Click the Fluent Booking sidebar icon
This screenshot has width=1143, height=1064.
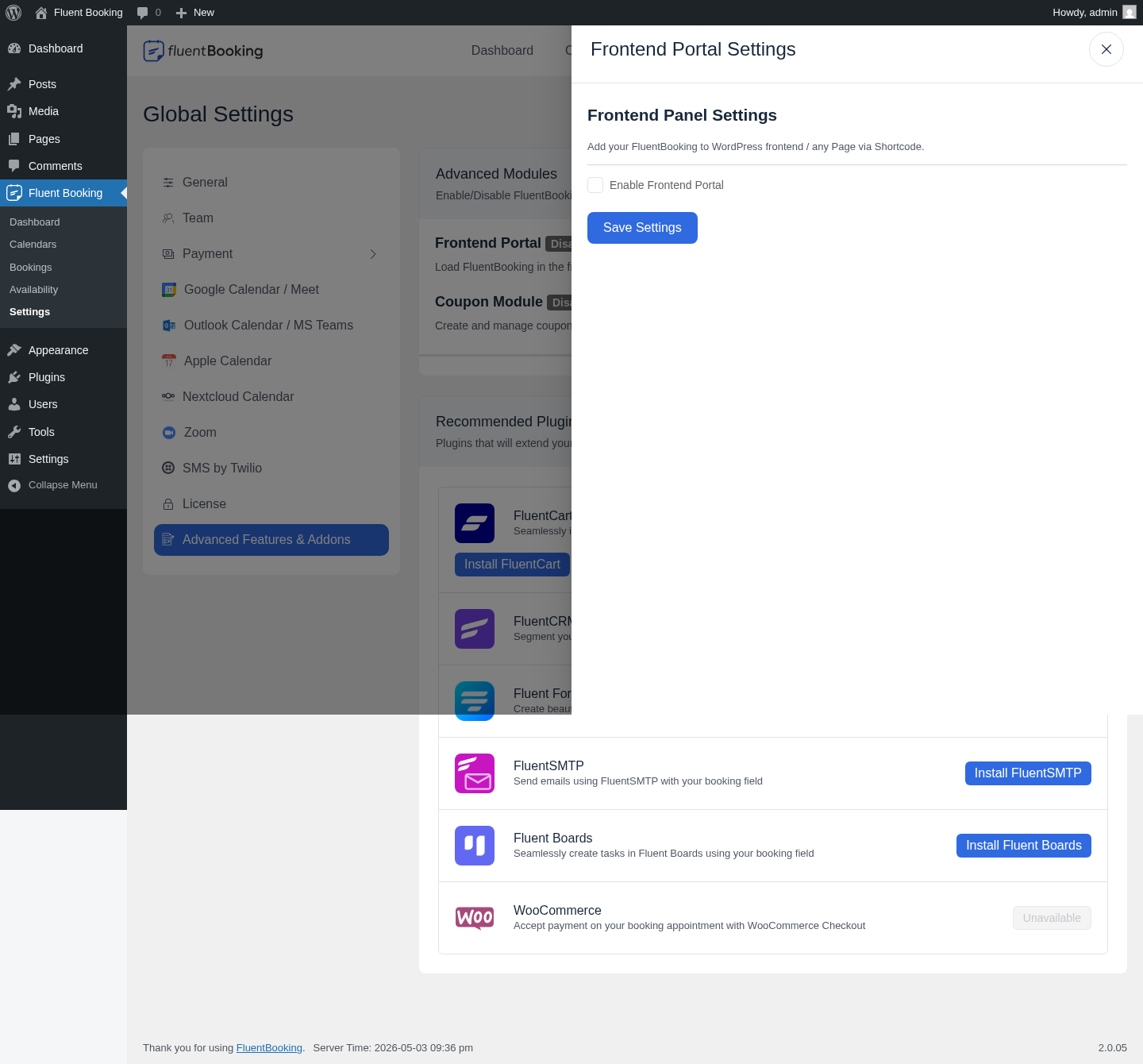(x=14, y=193)
